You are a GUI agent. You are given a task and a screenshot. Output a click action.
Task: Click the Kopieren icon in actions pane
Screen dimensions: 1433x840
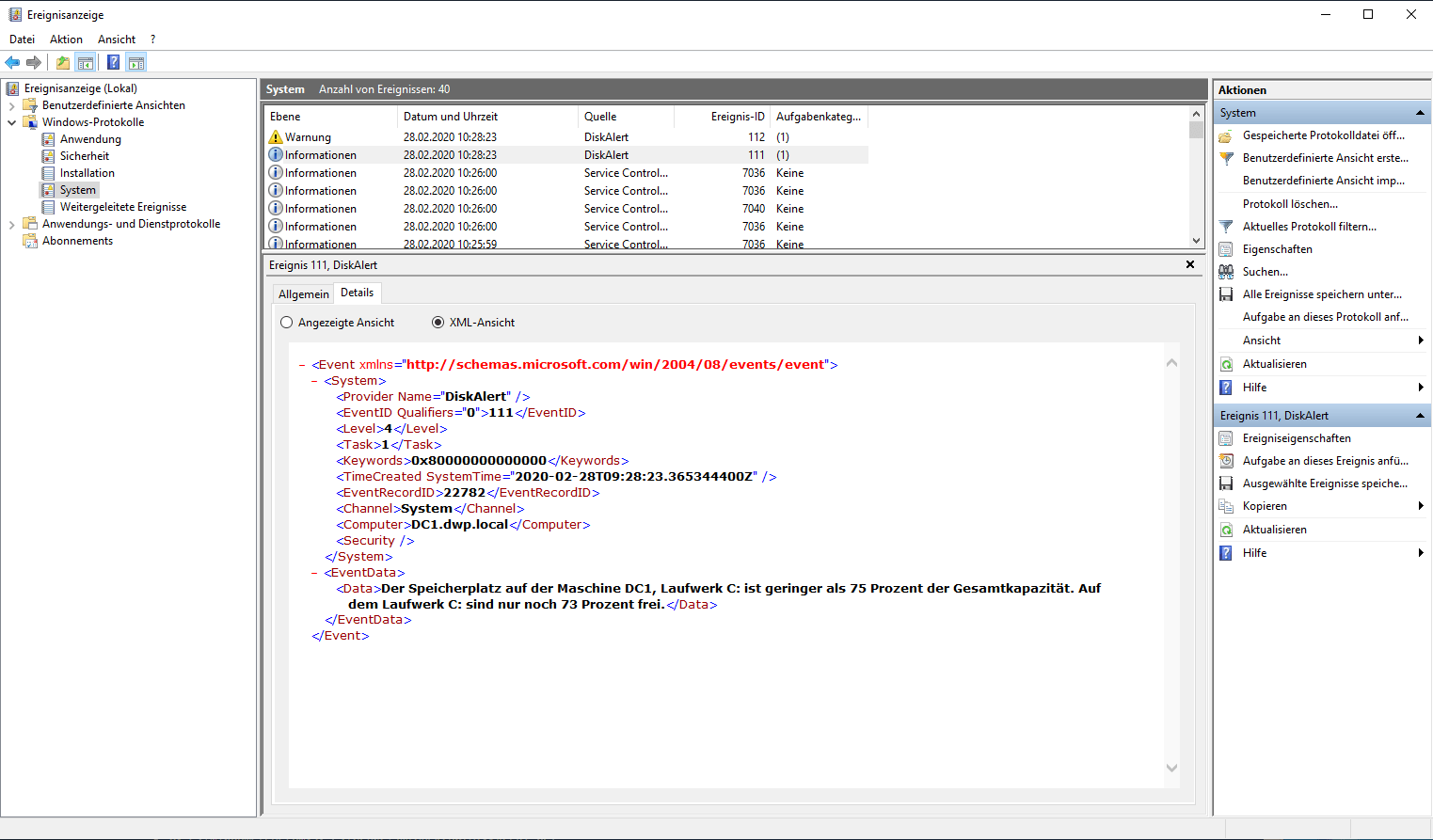tap(1226, 506)
